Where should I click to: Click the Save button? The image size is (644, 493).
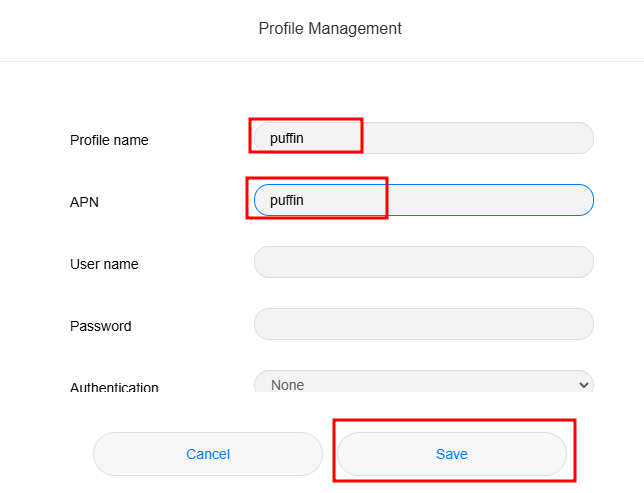click(x=452, y=454)
